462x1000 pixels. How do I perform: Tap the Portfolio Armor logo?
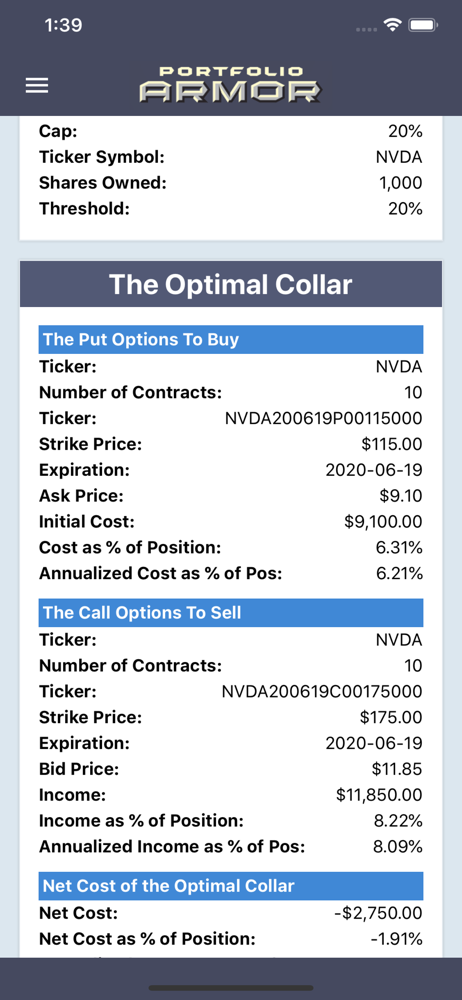pos(230,84)
